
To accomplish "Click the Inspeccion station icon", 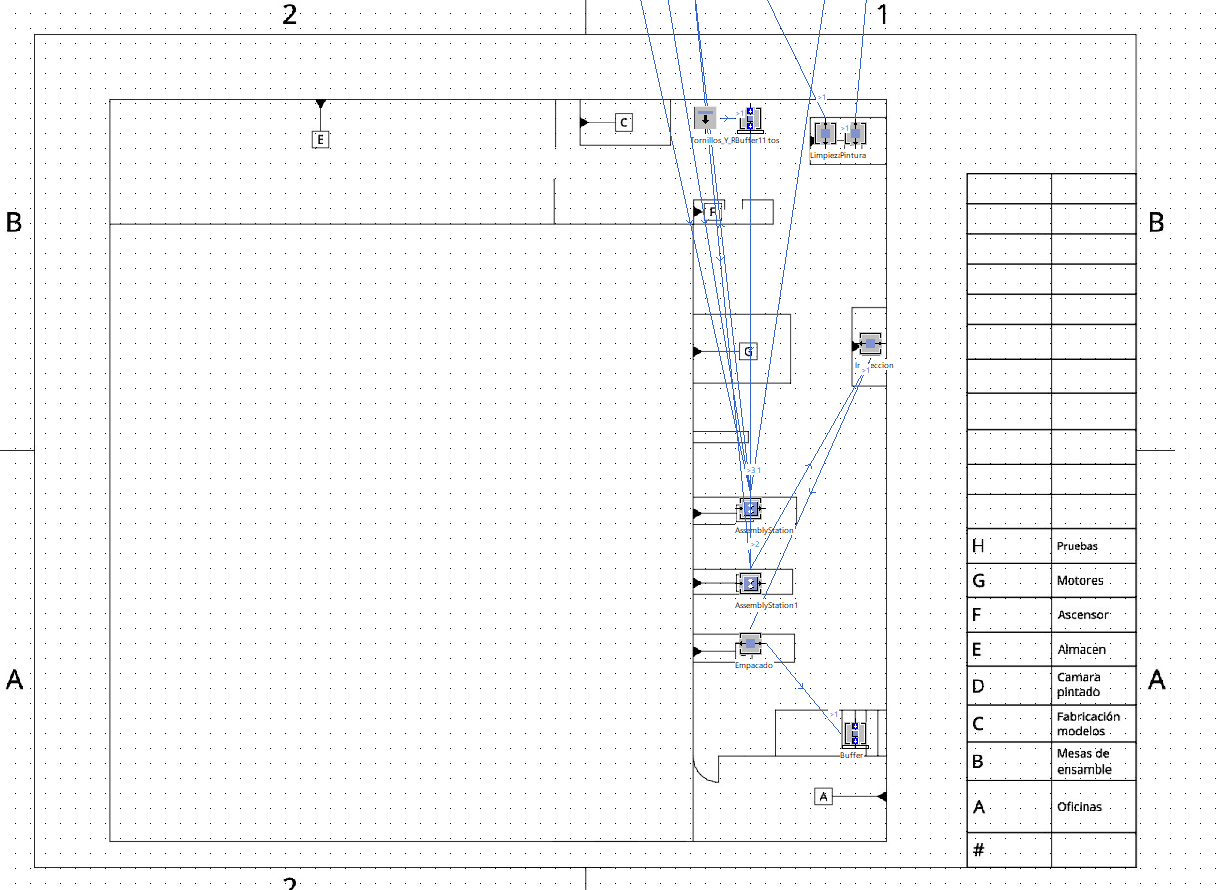I will [x=869, y=344].
